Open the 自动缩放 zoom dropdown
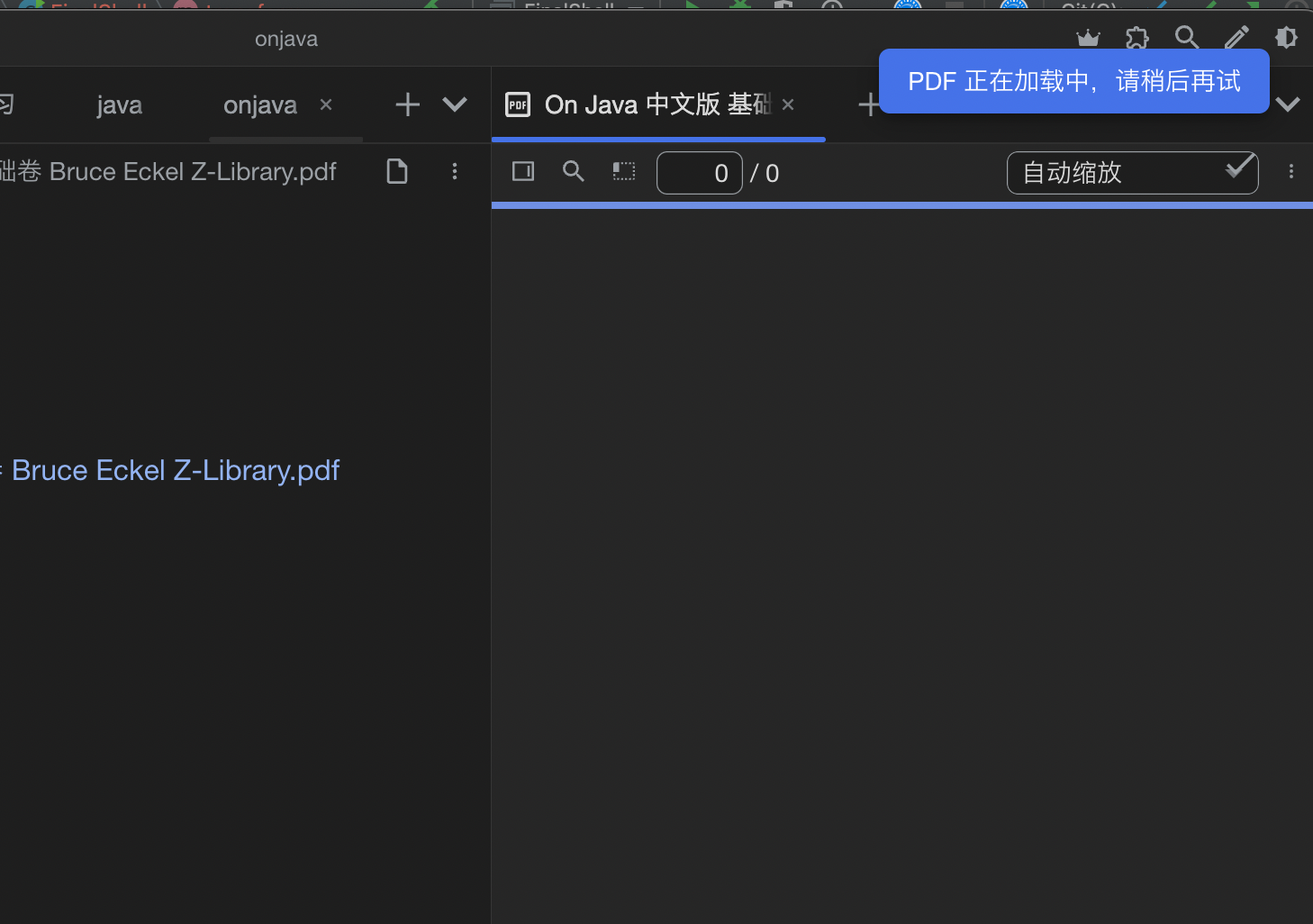This screenshot has height=924, width=1313. pyautogui.click(x=1132, y=173)
